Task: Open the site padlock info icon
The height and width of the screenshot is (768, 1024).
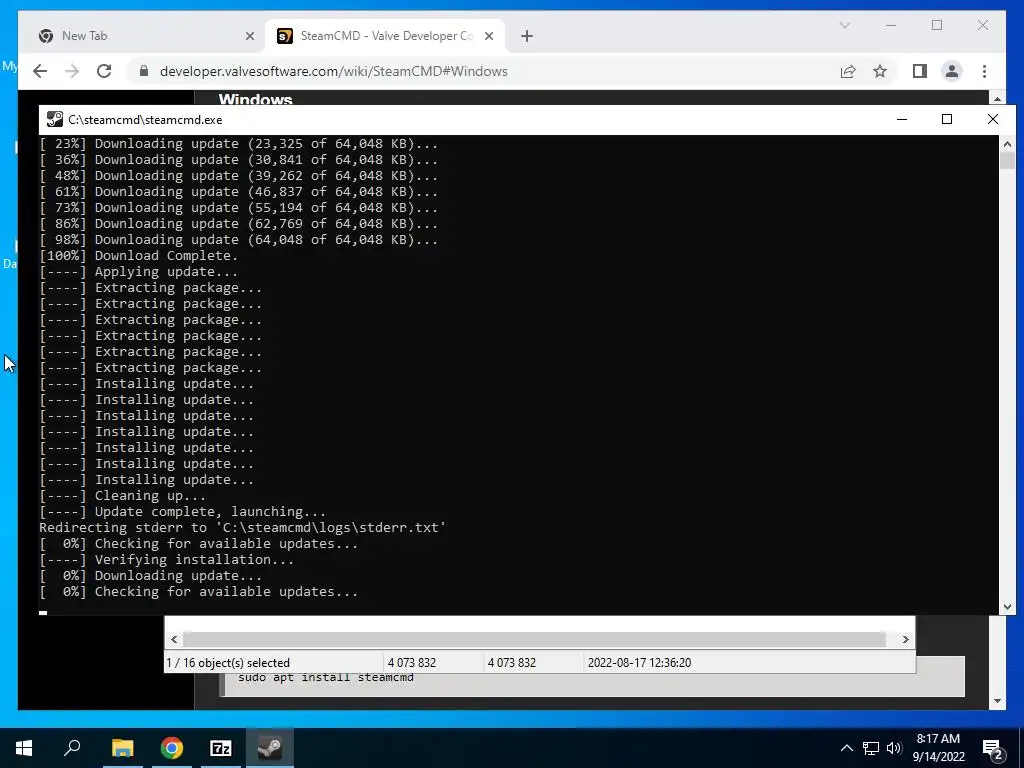Action: tap(144, 71)
